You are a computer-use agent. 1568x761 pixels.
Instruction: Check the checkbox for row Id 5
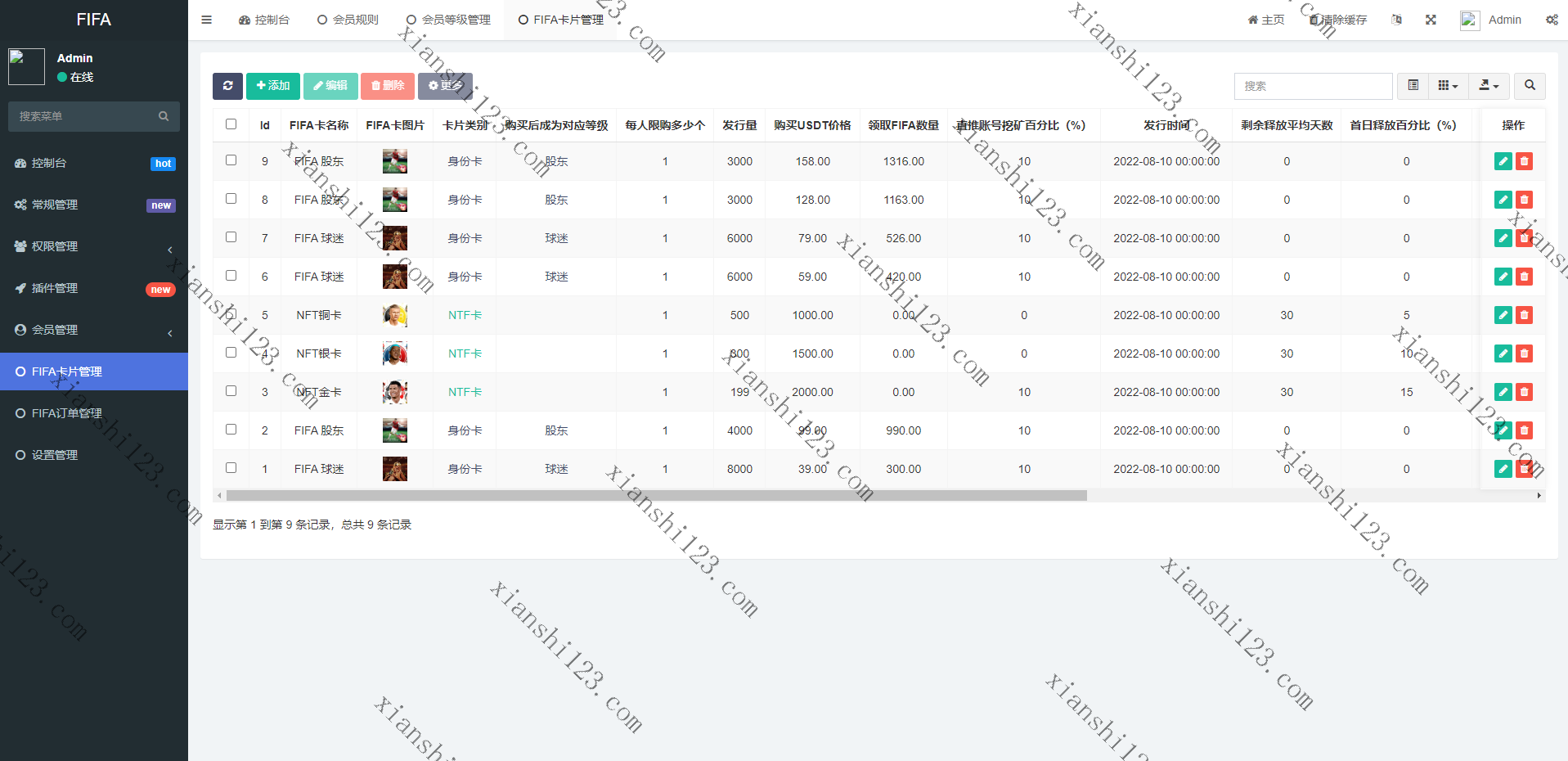pyautogui.click(x=231, y=314)
